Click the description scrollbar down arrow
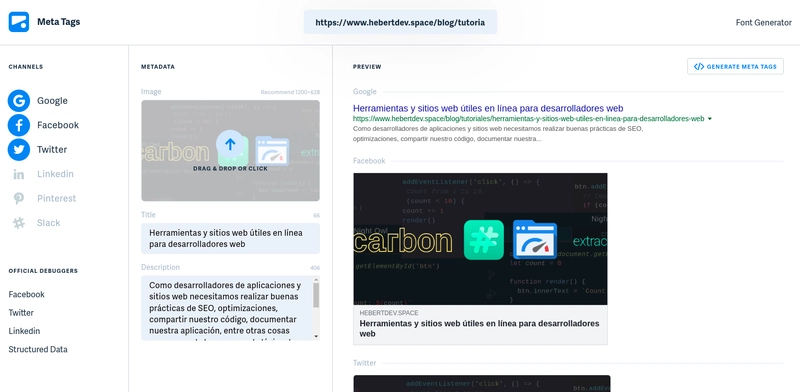 pyautogui.click(x=316, y=336)
